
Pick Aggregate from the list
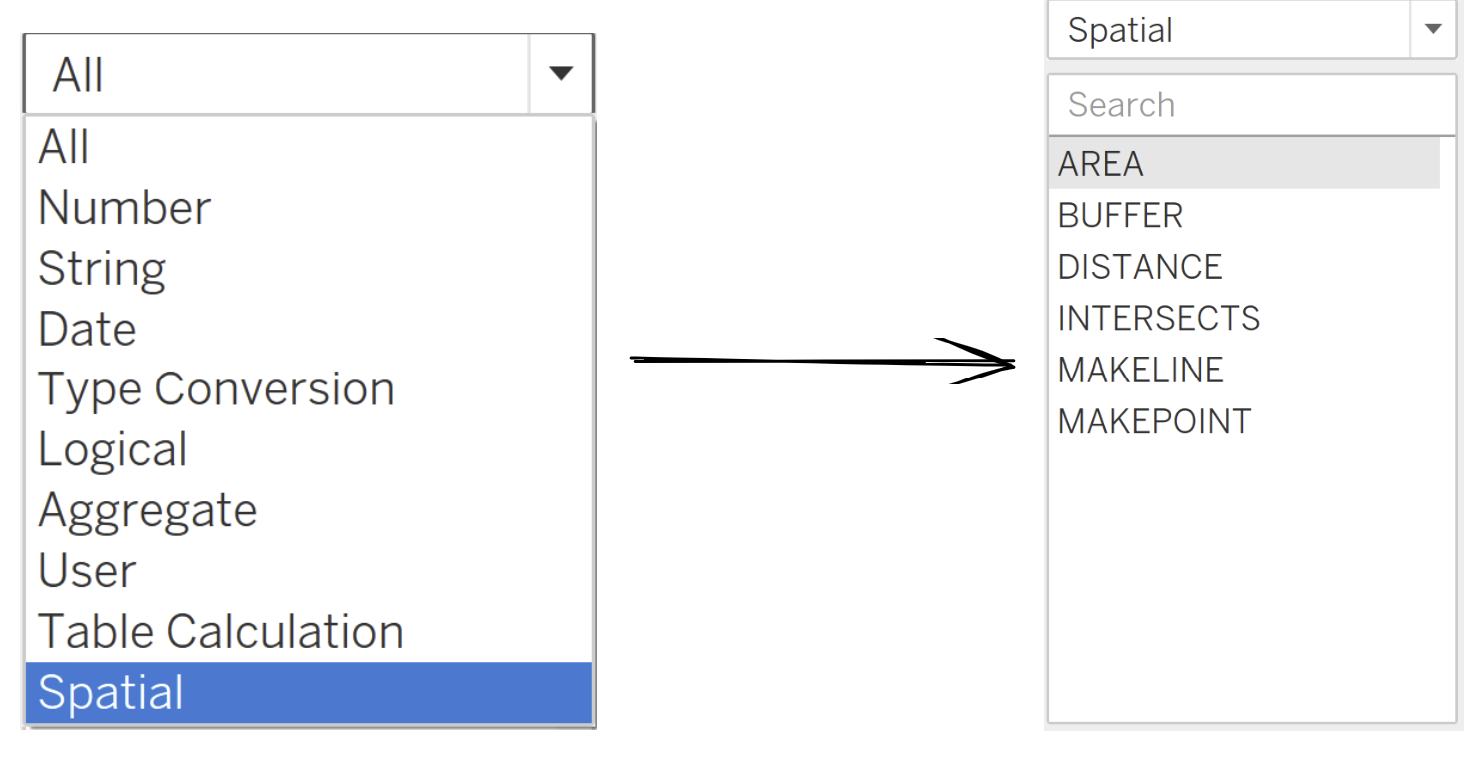[x=147, y=511]
